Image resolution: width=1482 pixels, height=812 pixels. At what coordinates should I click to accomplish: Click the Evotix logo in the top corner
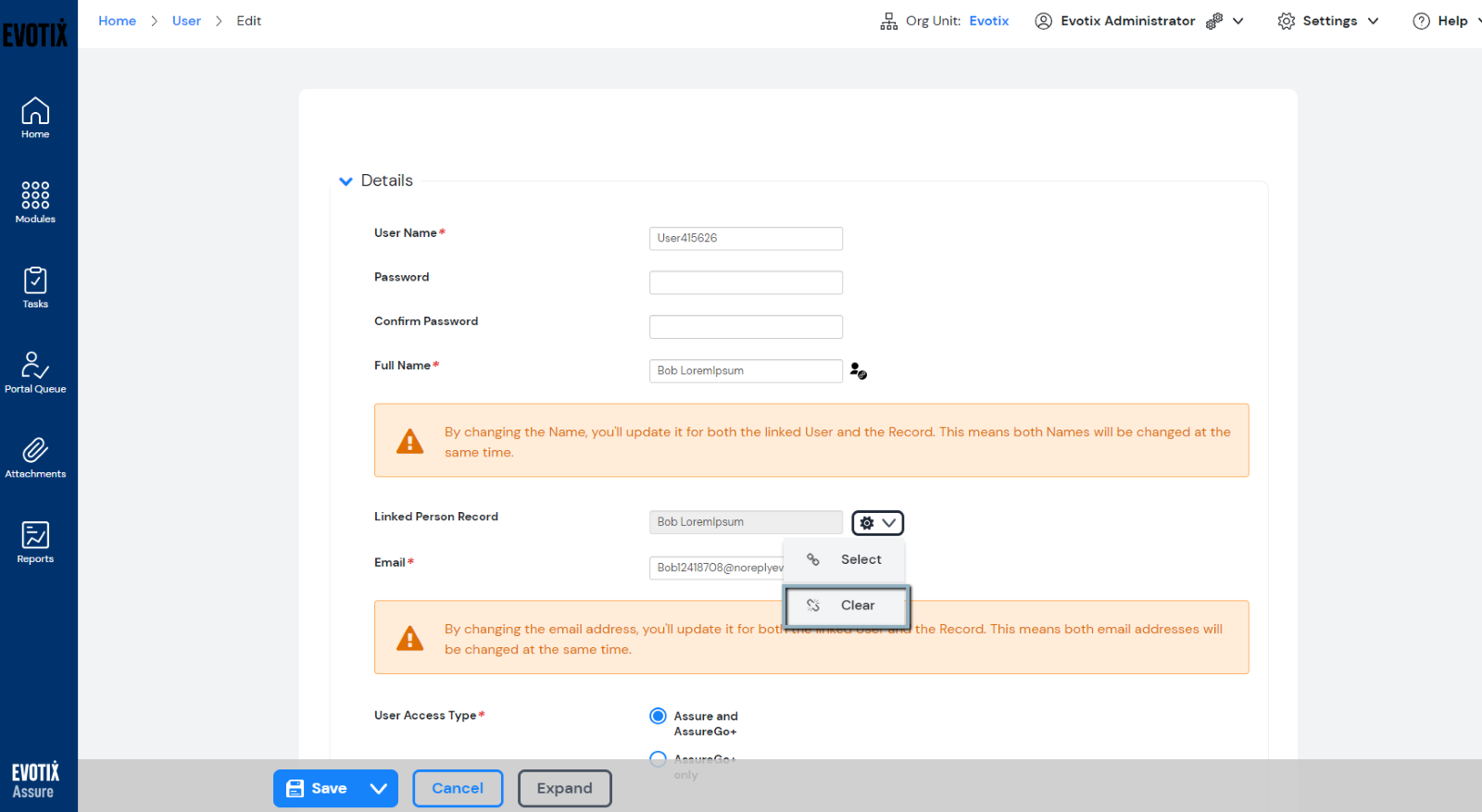[x=35, y=34]
